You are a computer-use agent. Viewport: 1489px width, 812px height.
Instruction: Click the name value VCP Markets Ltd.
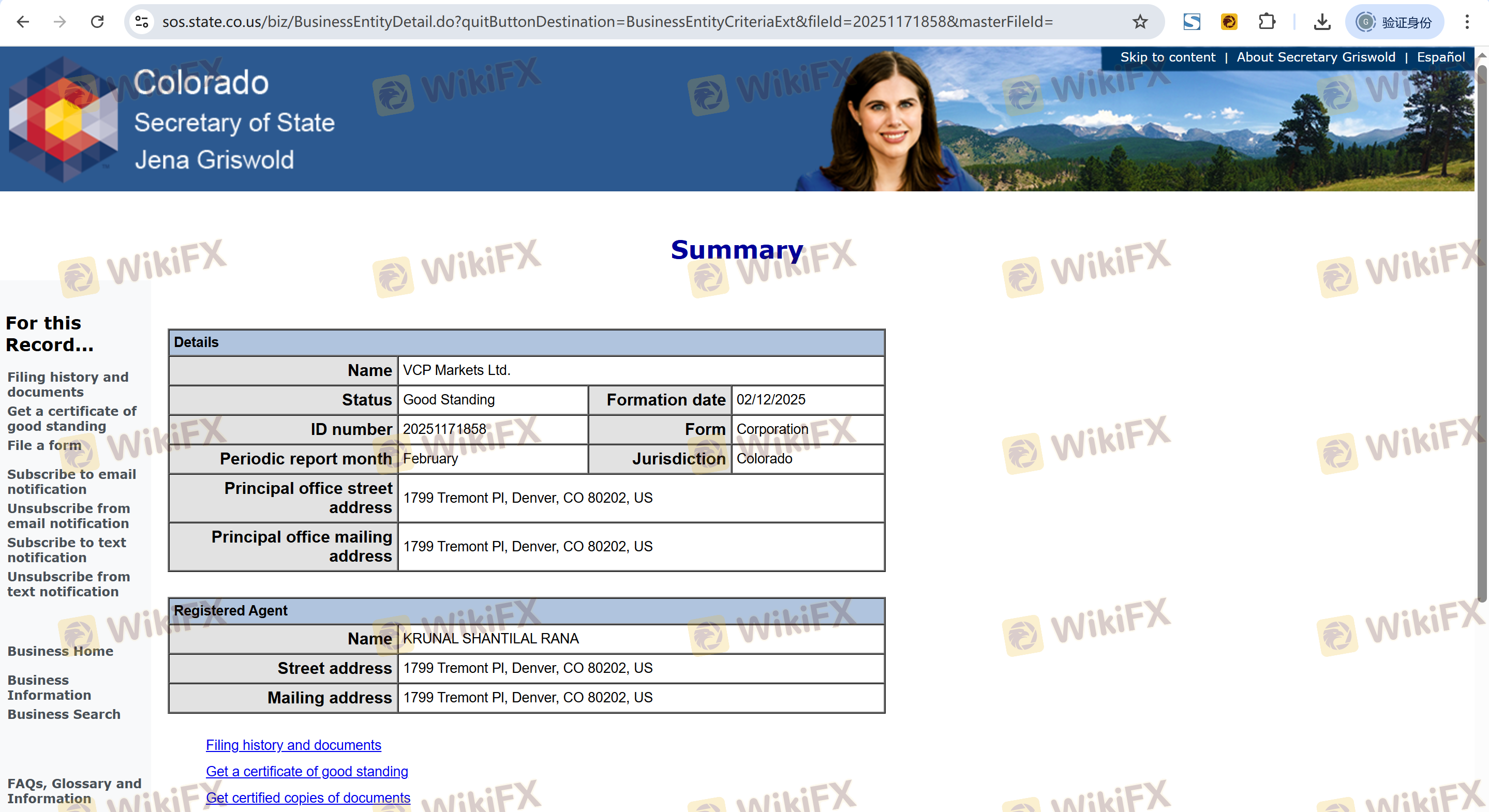pos(457,370)
